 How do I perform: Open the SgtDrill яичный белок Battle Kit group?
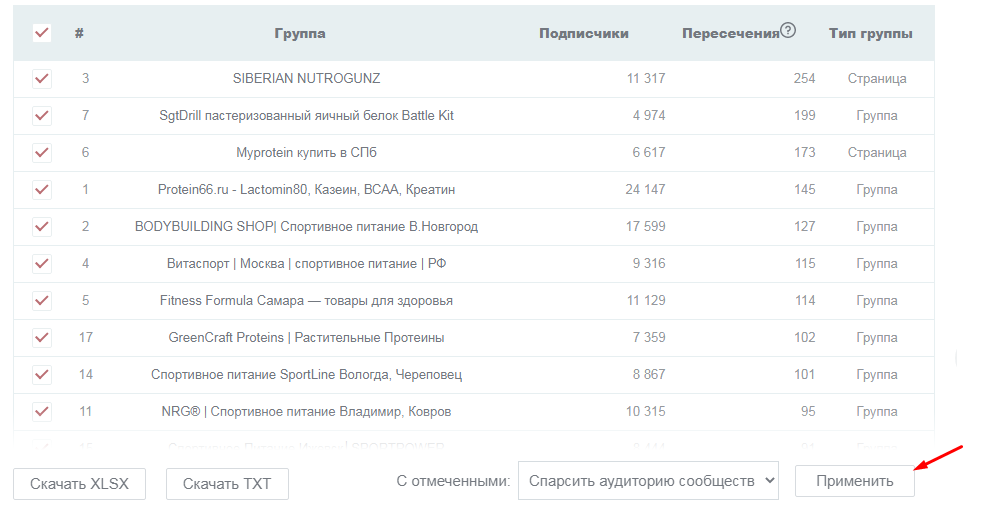(306, 116)
